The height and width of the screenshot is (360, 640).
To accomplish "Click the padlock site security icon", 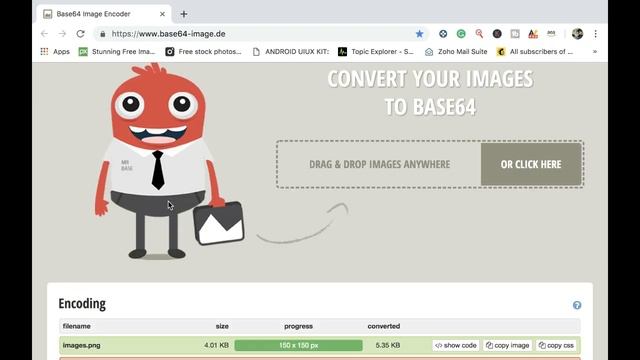I will [x=103, y=34].
